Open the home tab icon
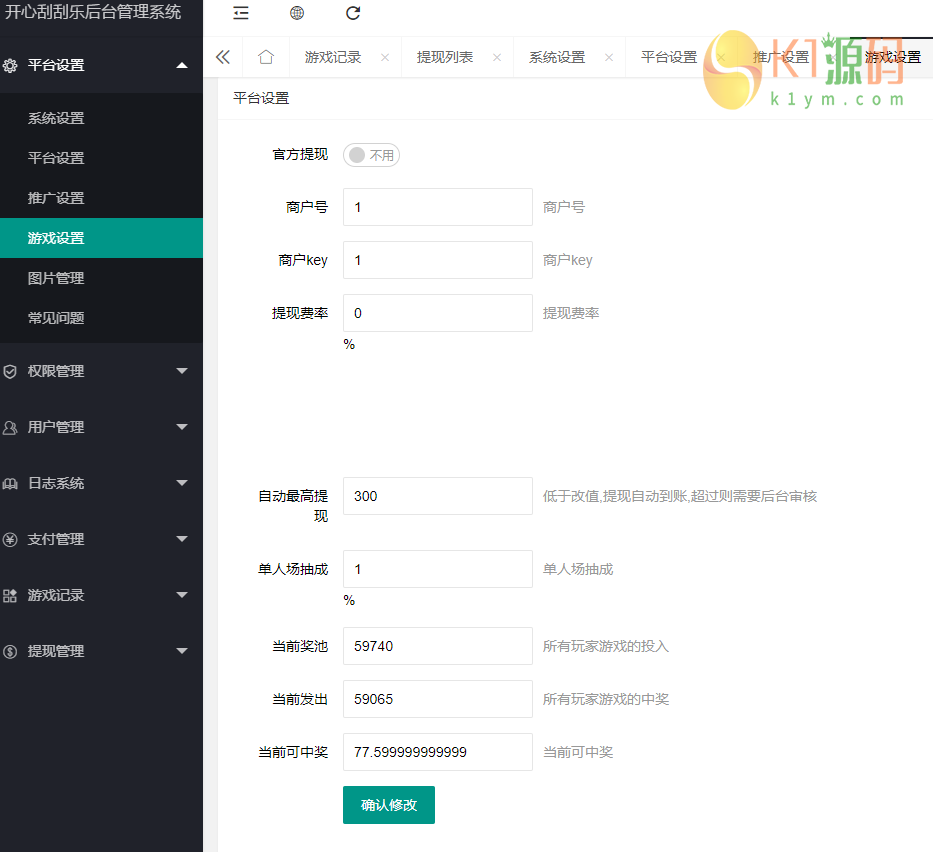 265,57
